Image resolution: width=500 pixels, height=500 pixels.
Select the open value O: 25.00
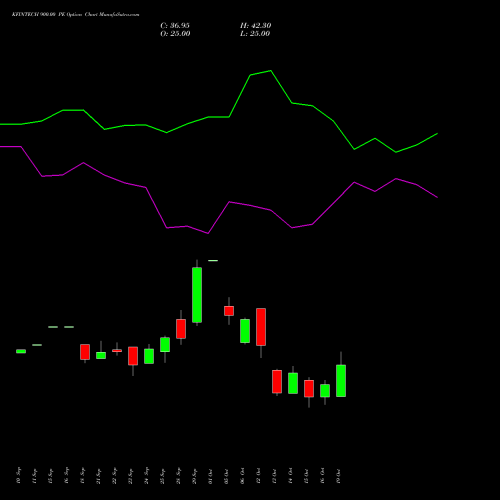175,34
